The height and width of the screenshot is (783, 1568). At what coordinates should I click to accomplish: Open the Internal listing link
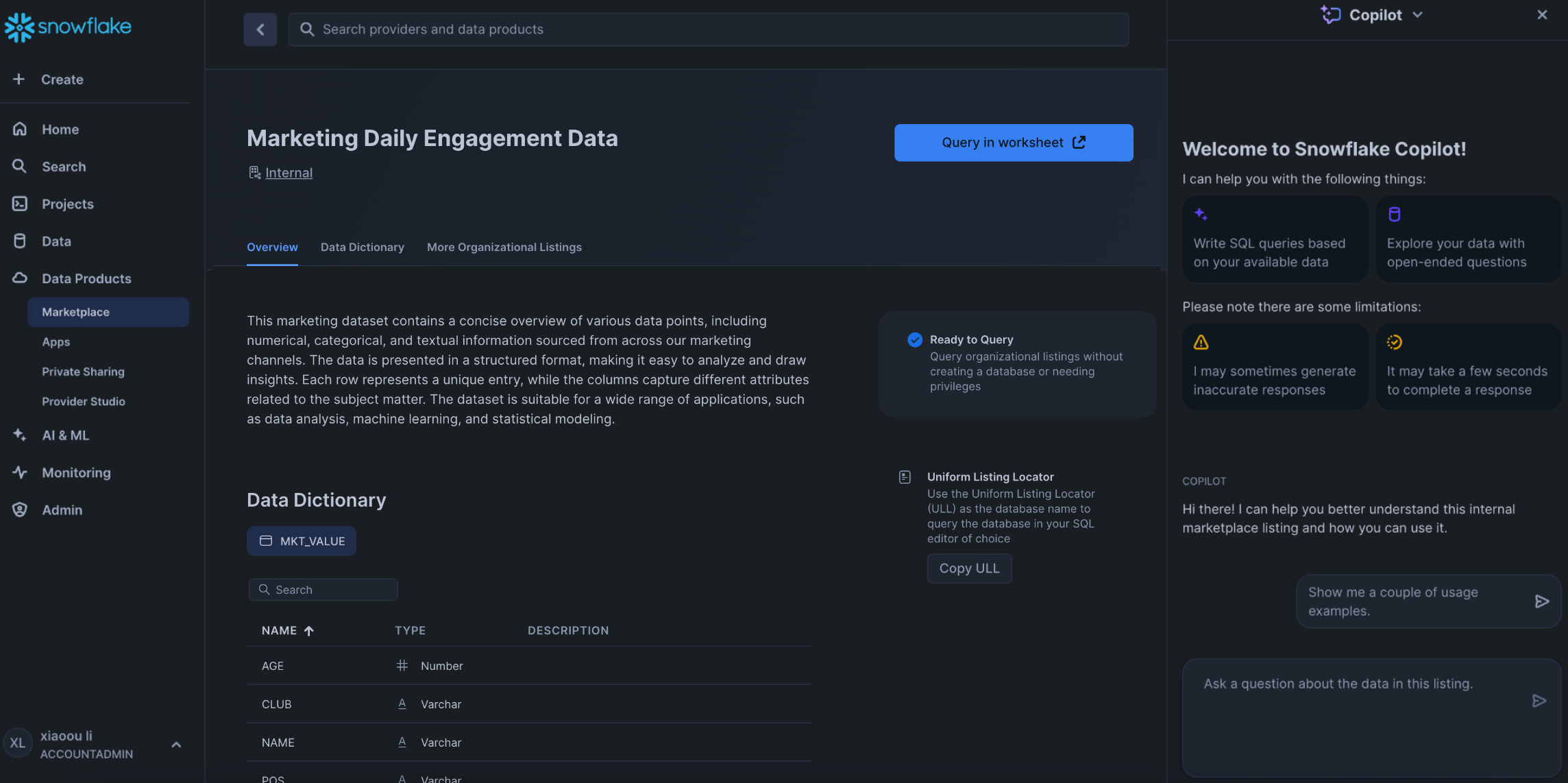[x=289, y=172]
